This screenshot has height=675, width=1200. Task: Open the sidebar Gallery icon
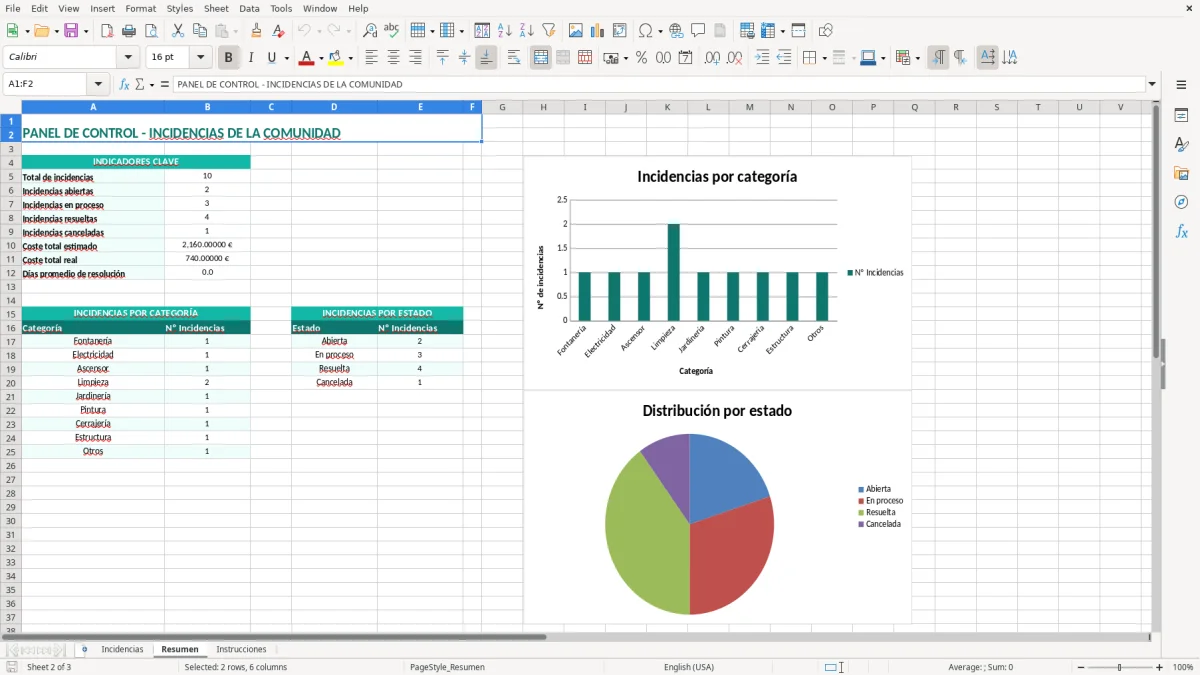click(x=1181, y=173)
